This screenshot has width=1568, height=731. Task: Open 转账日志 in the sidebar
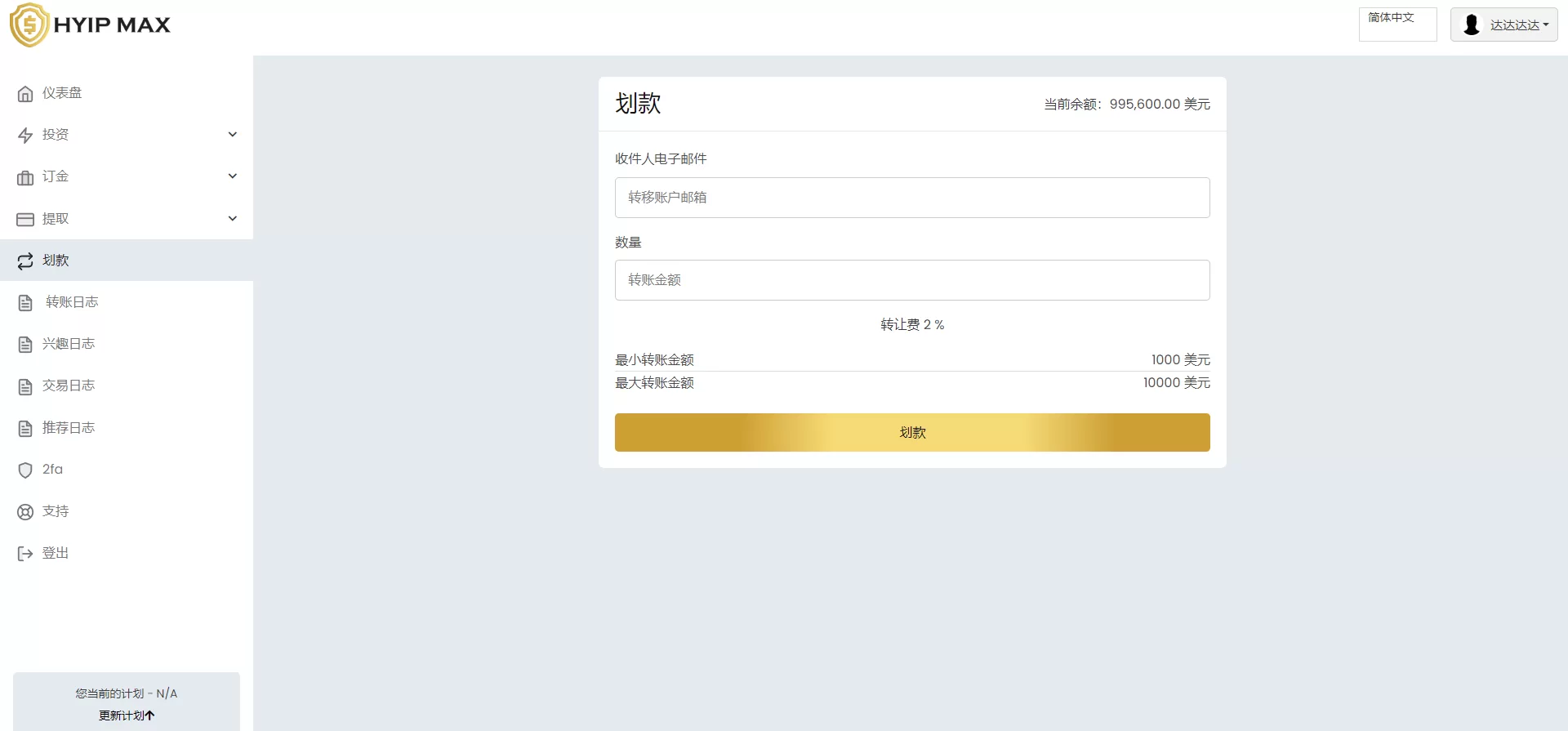pos(72,302)
